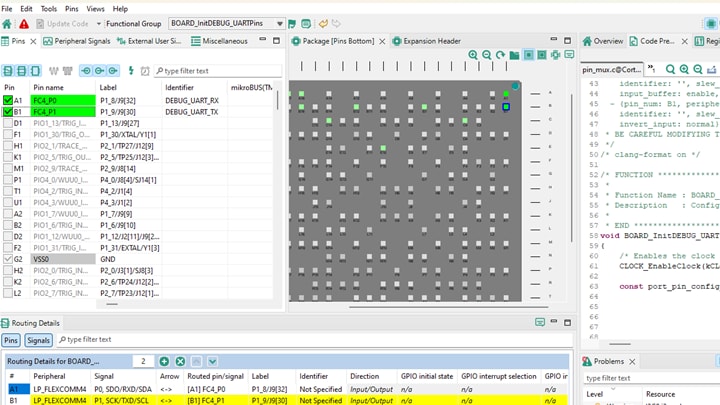Viewport: 720px width, 405px height.
Task: Rotate the package view
Action: [x=500, y=55]
